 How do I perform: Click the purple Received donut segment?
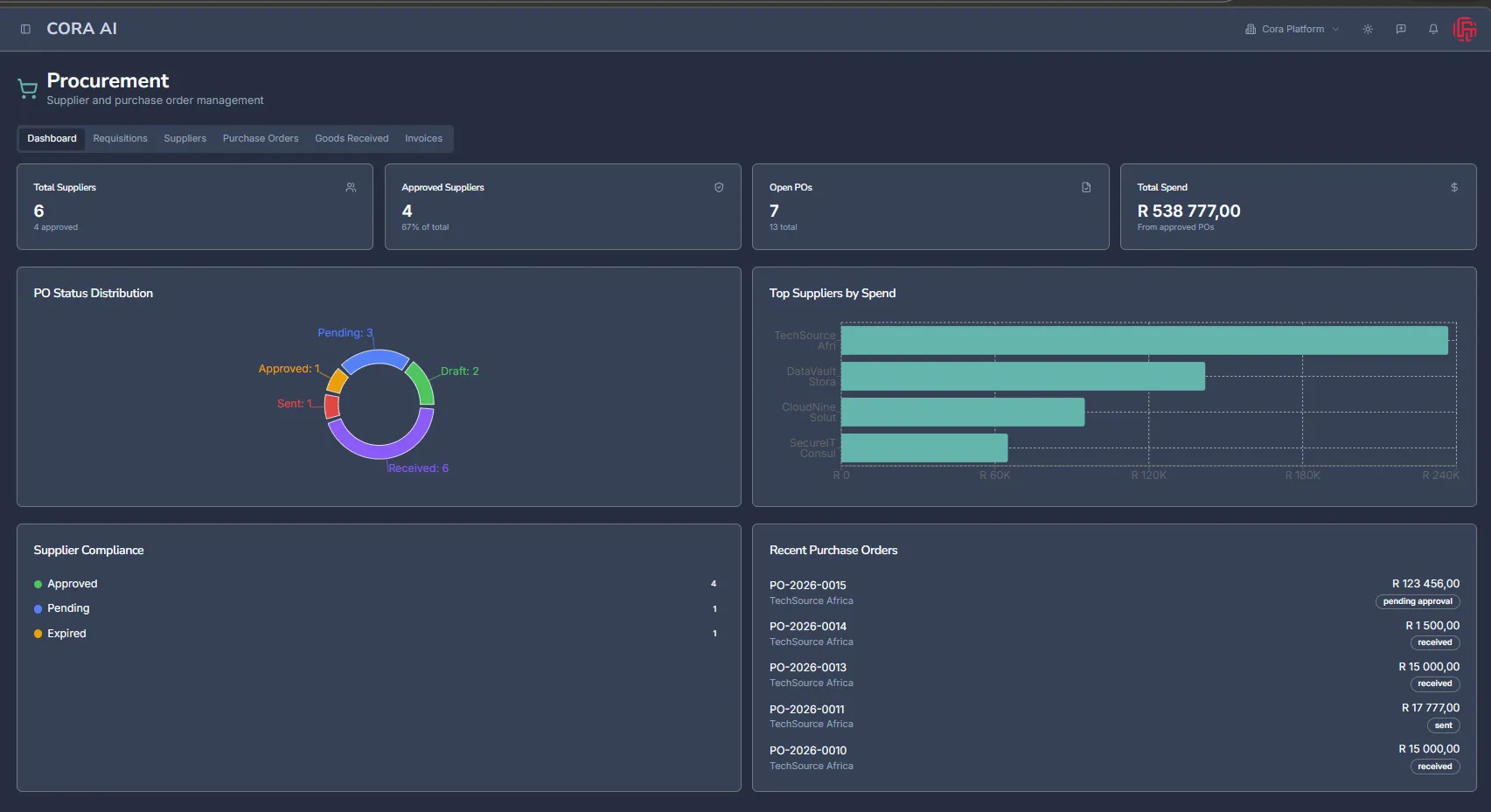pos(386,448)
